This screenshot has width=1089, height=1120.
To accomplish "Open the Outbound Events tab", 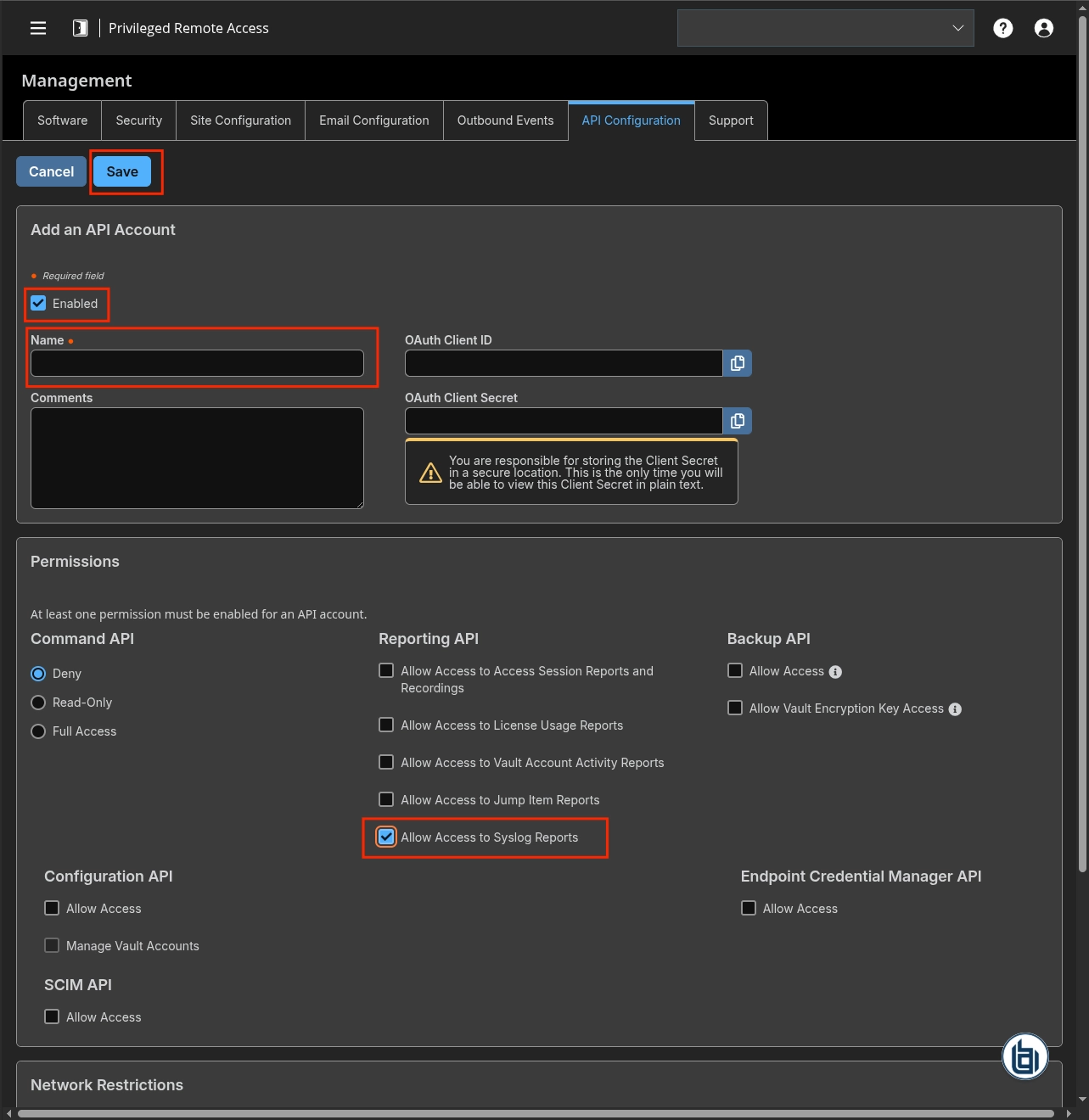I will pos(505,120).
